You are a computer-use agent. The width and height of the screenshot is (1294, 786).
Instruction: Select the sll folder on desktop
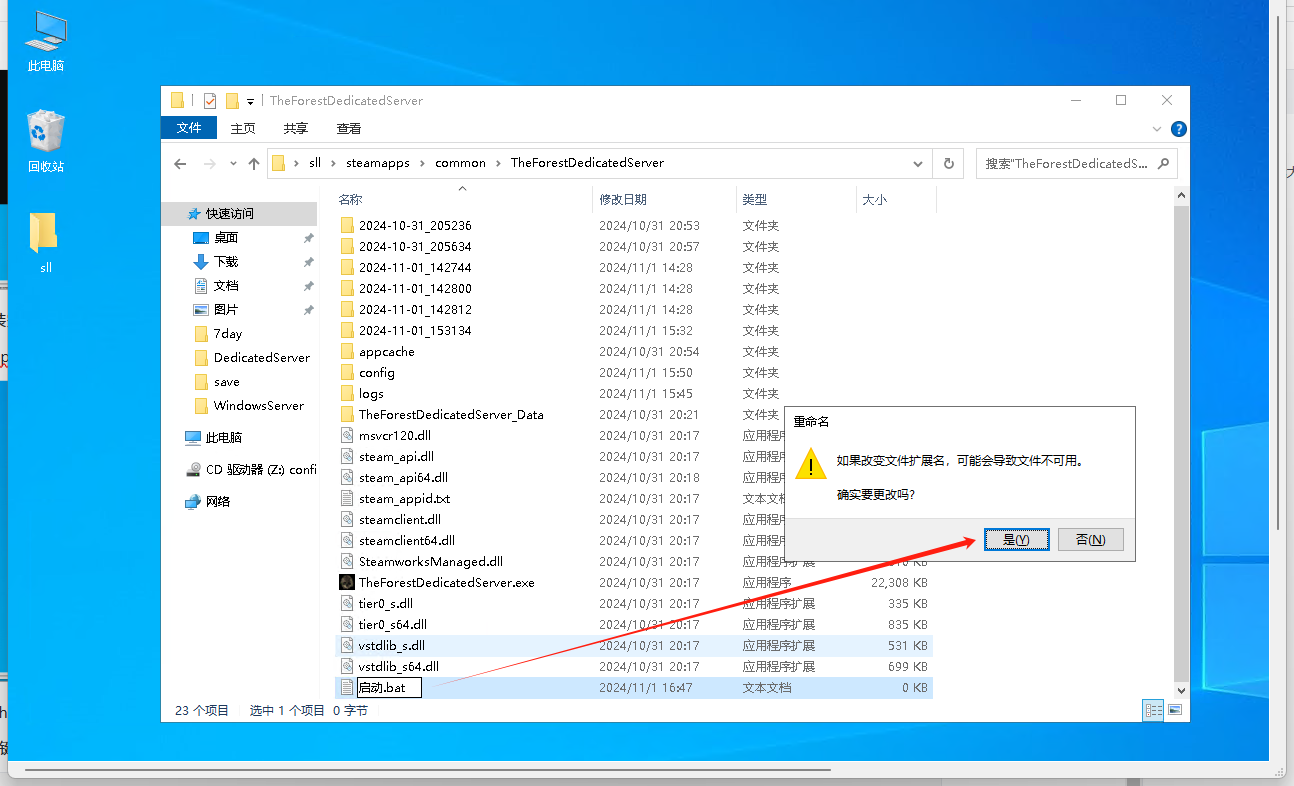click(45, 241)
